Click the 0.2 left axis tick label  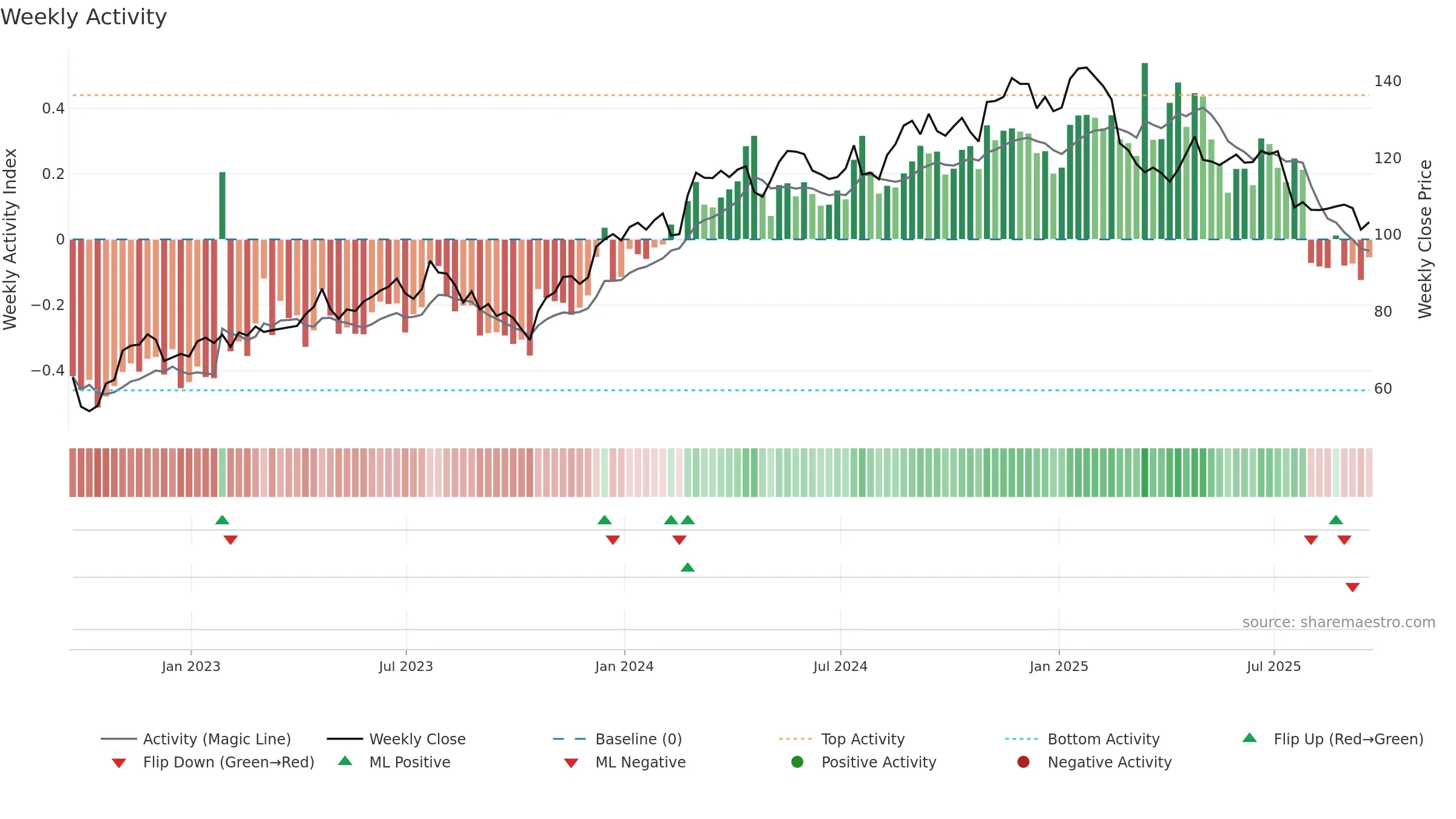tap(53, 174)
